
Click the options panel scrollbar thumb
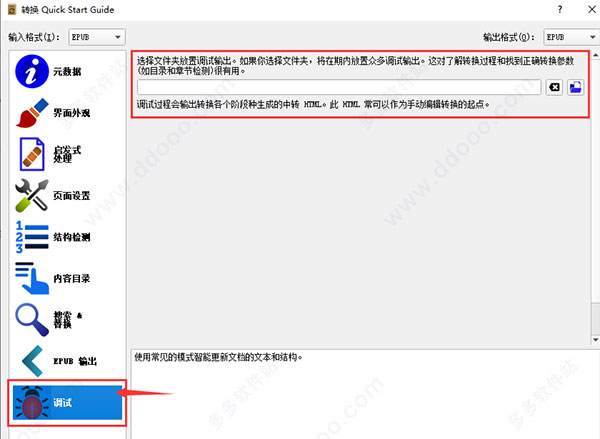[x=595, y=318]
